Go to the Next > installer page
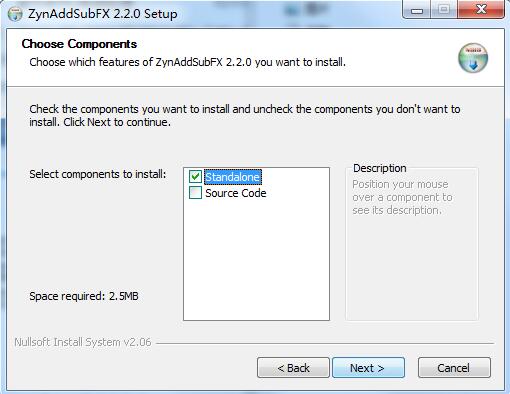This screenshot has width=510, height=394. click(x=368, y=368)
